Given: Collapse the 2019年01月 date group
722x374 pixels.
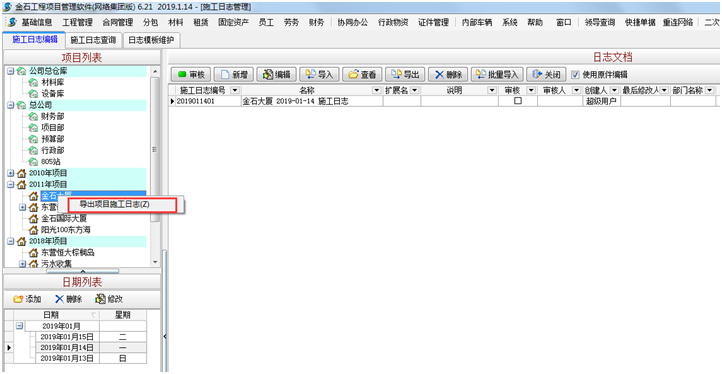Looking at the screenshot, I should [19, 326].
